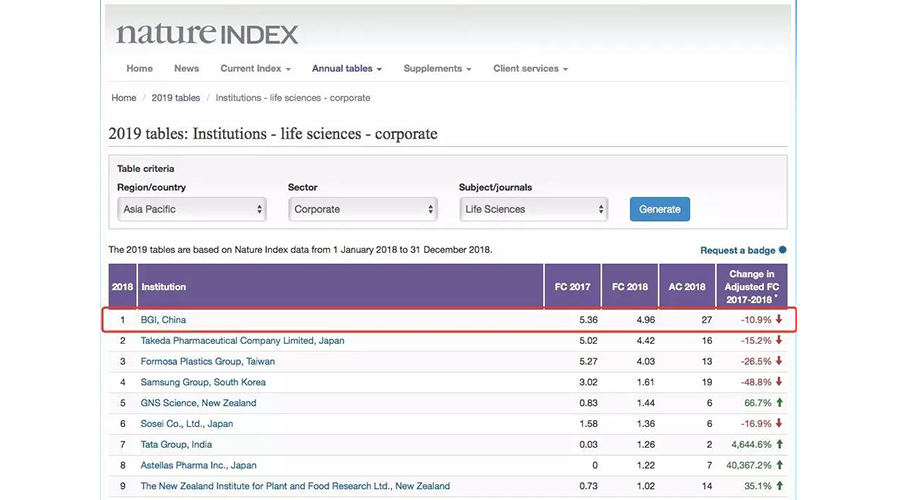Screen dimensions: 900x500
Task: Click the Request a badge seal icon
Action: [x=782, y=250]
